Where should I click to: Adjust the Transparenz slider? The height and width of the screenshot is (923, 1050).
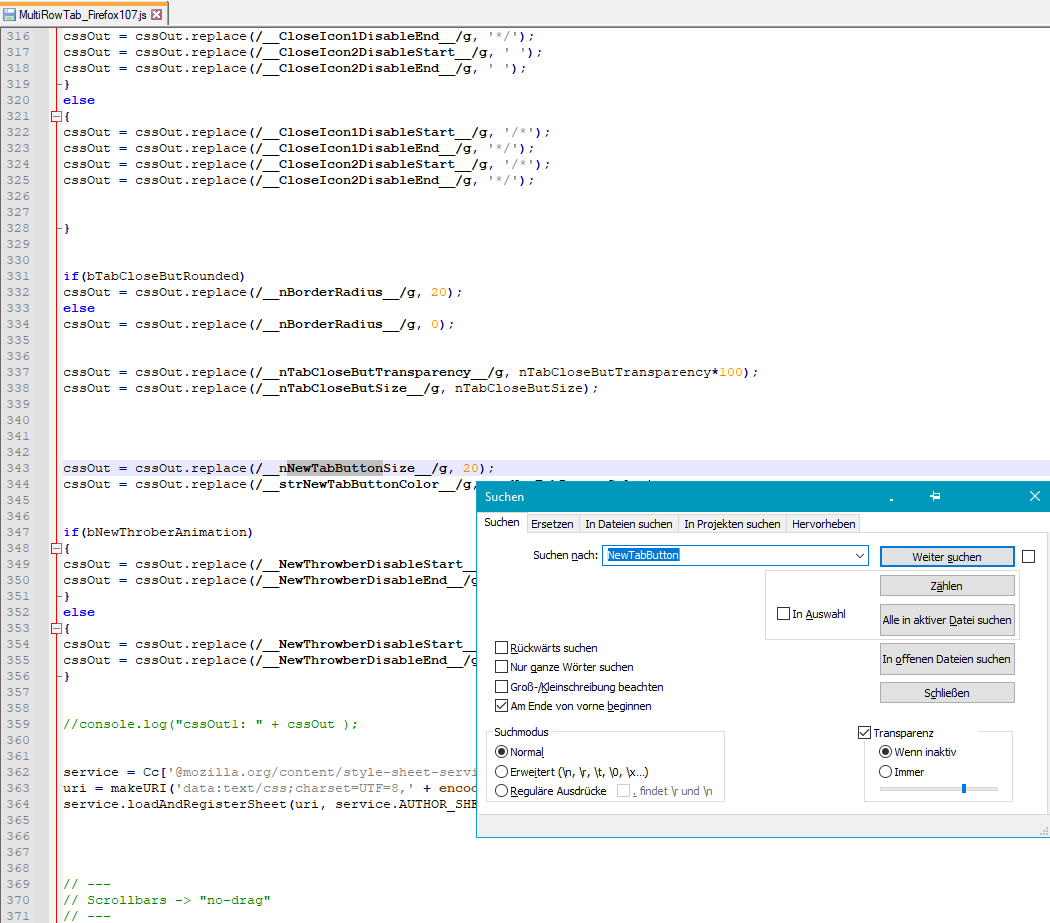[963, 789]
